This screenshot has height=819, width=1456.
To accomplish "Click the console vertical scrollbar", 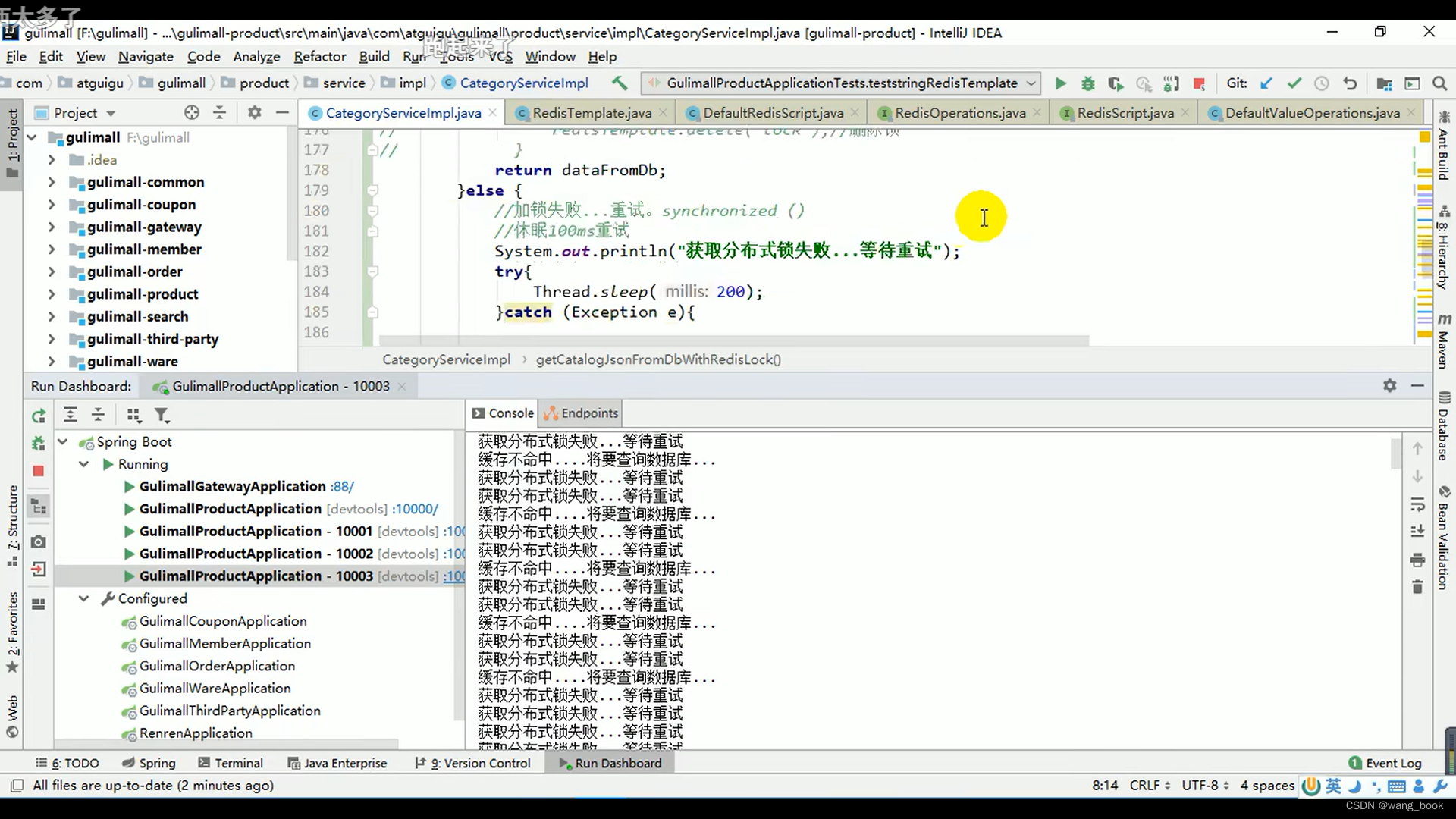I will [1395, 453].
